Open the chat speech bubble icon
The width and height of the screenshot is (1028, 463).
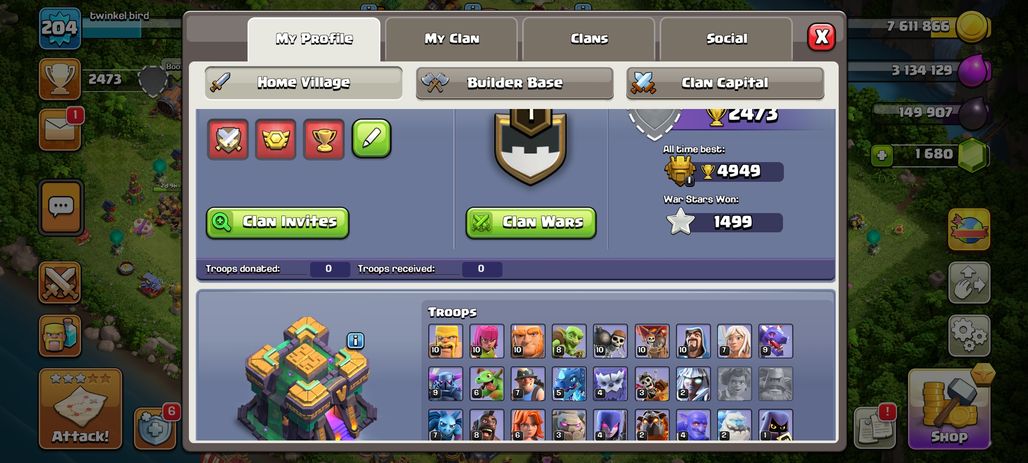tap(61, 208)
